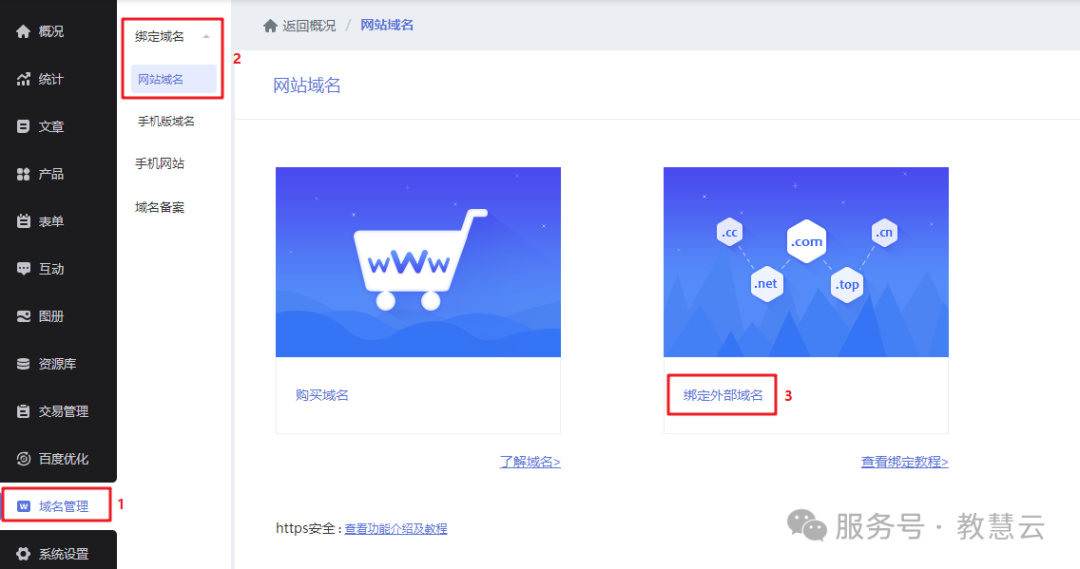Image resolution: width=1080 pixels, height=569 pixels.
Task: Select the 文章 article icon
Action: pos(24,127)
